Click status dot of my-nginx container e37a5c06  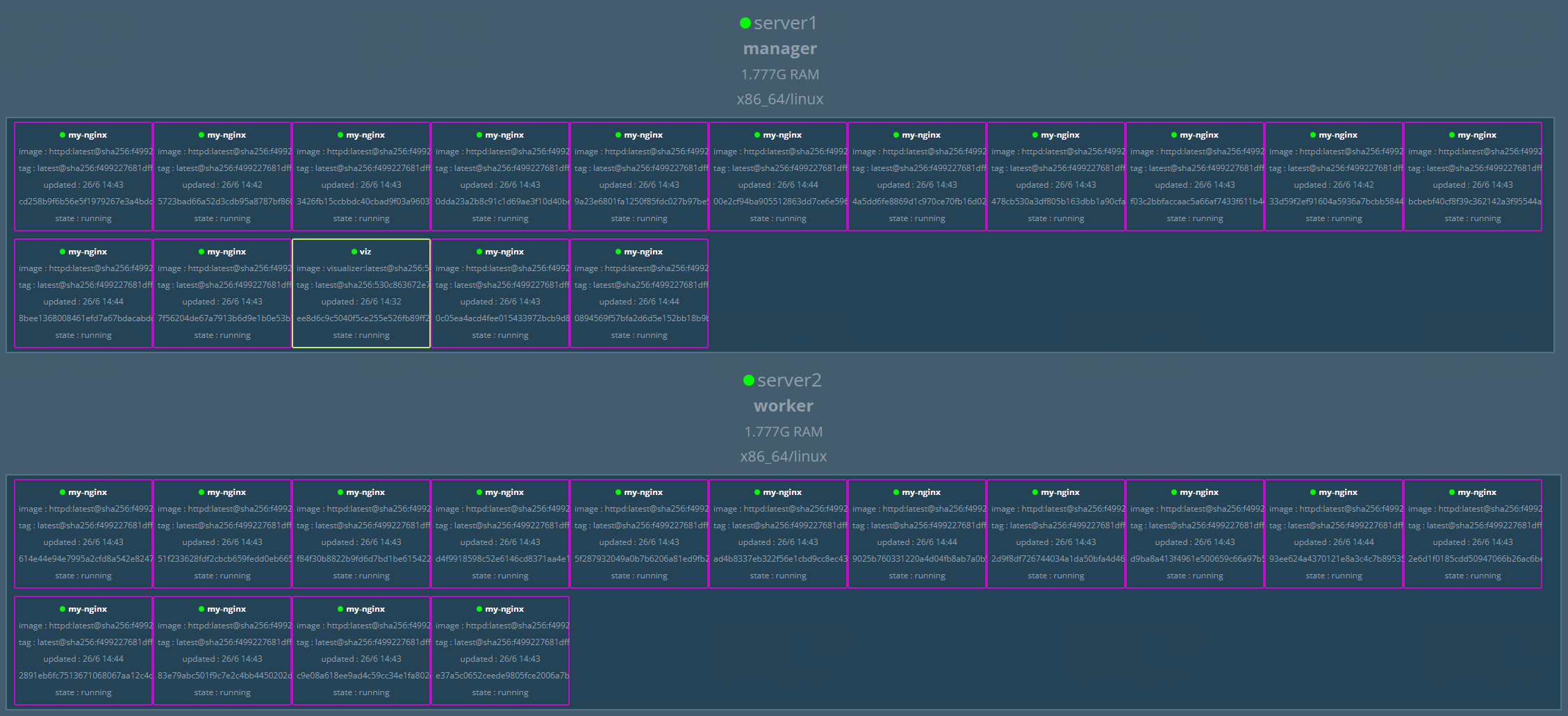[479, 609]
